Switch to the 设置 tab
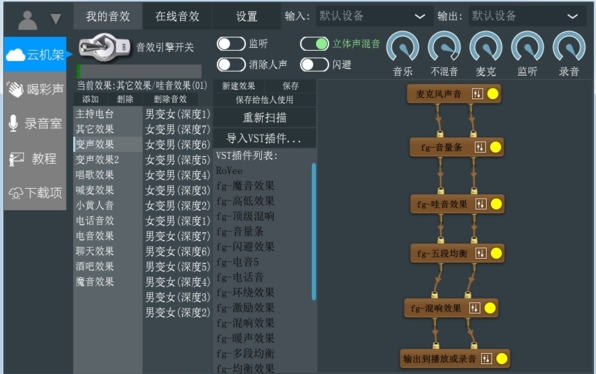596x374 pixels. coord(246,16)
